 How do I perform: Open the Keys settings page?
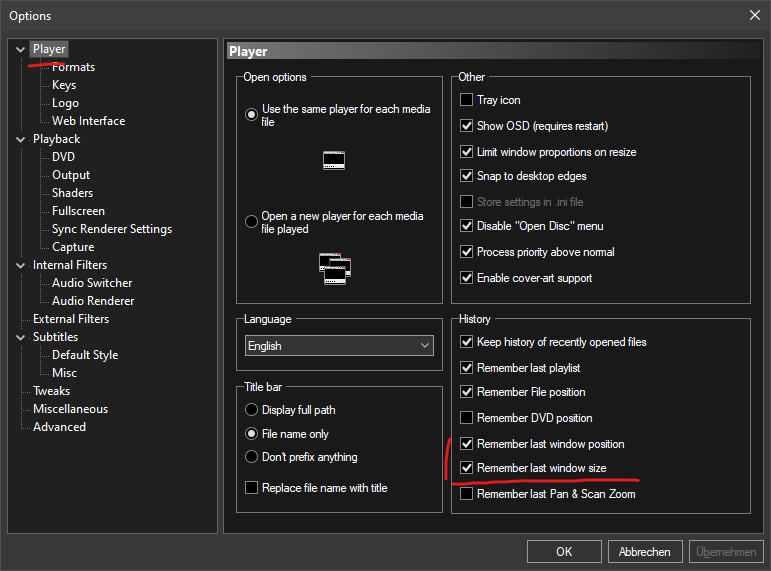click(x=64, y=85)
